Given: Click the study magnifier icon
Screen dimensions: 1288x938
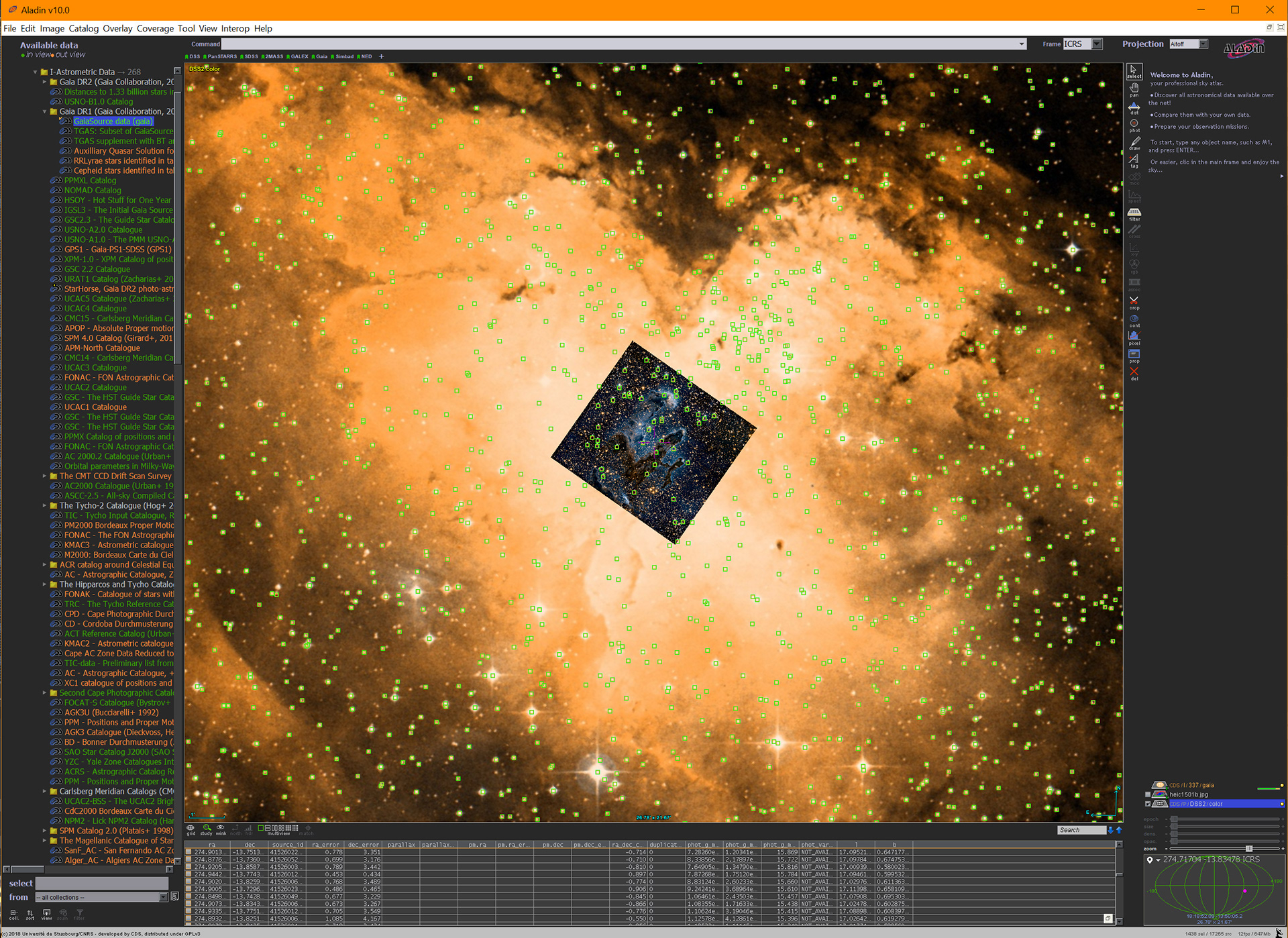Looking at the screenshot, I should tap(207, 830).
